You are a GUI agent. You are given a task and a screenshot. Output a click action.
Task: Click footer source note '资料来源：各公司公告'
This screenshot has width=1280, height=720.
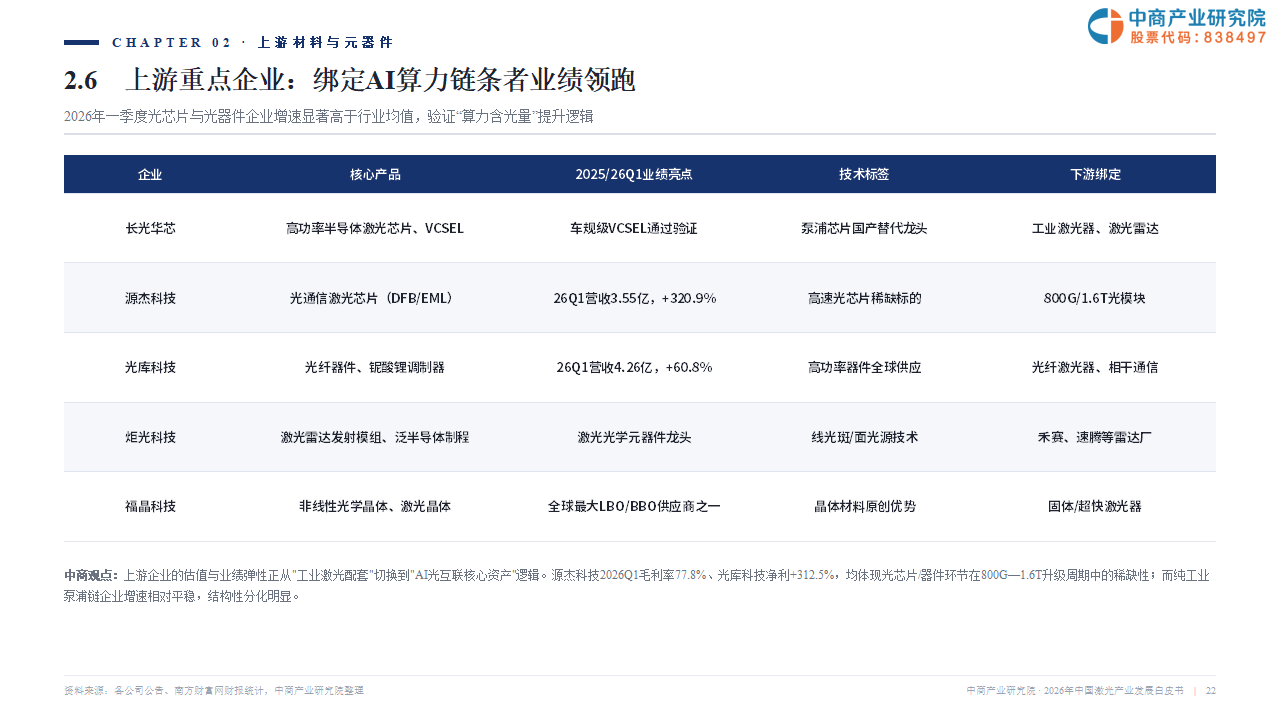116,690
